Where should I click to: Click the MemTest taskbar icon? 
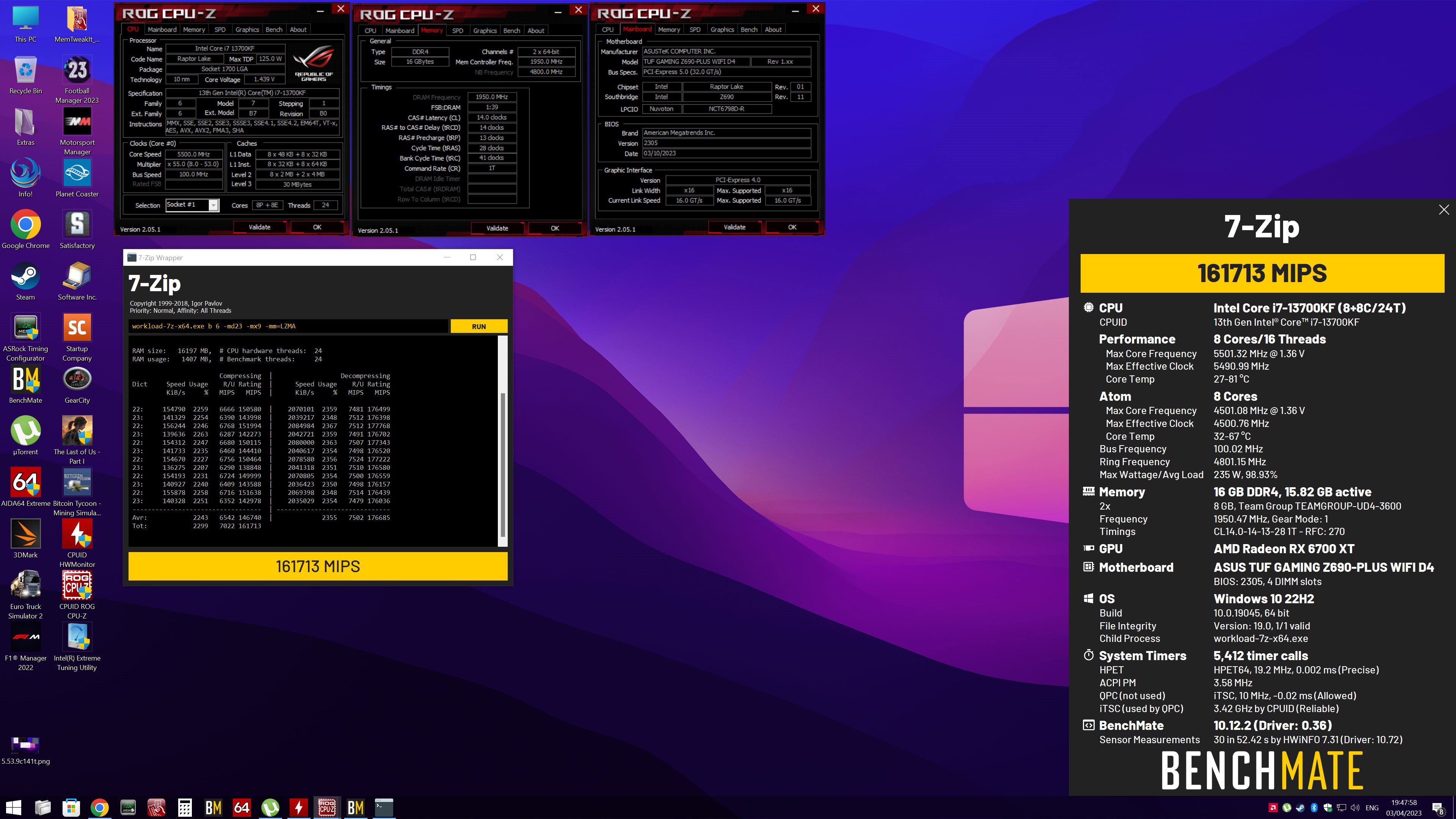128,808
